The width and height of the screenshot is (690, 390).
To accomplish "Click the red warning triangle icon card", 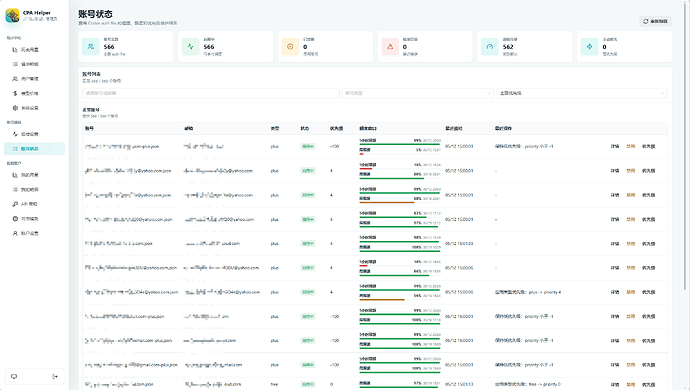I will point(390,47).
